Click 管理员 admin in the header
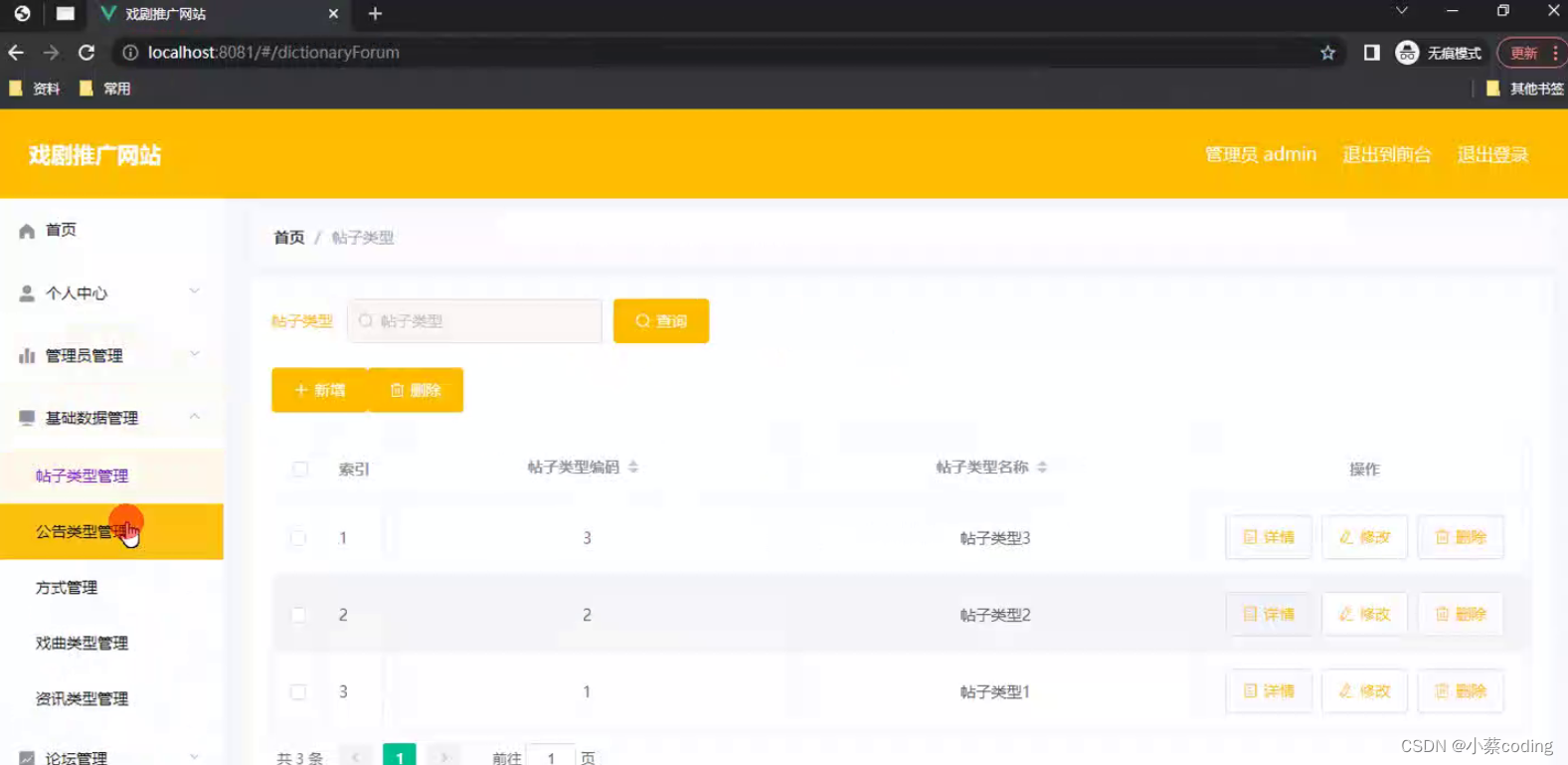 tap(1261, 154)
